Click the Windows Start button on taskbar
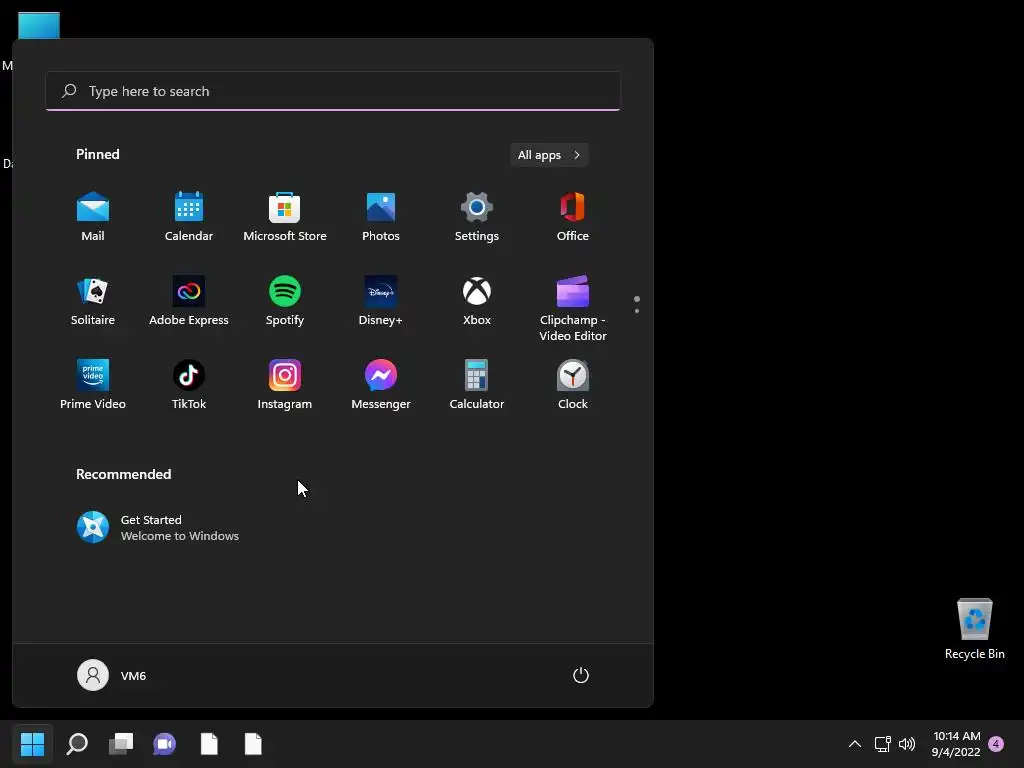1024x768 pixels. [x=32, y=744]
